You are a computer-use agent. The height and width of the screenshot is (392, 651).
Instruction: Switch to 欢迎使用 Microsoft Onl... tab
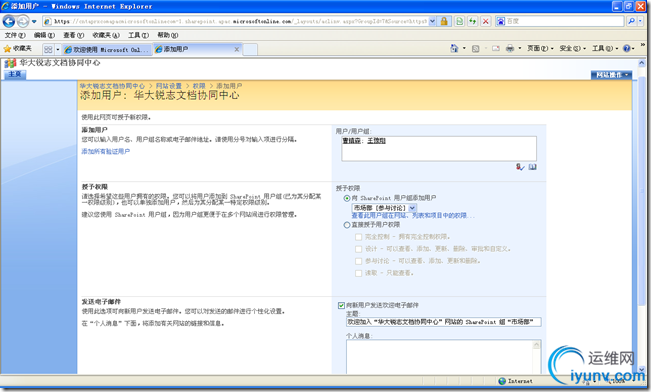click(x=107, y=49)
